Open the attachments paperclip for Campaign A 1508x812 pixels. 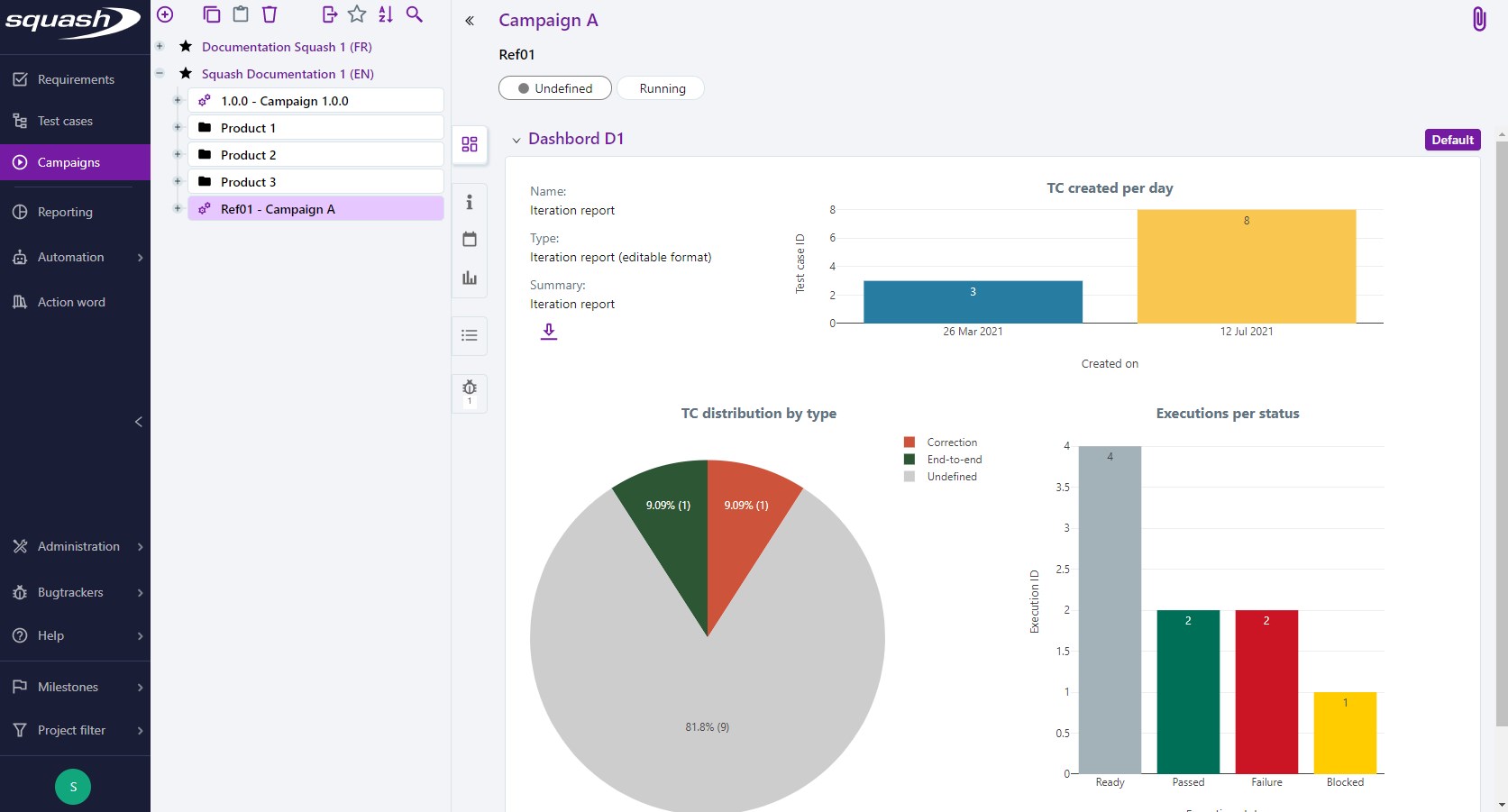point(1478,18)
